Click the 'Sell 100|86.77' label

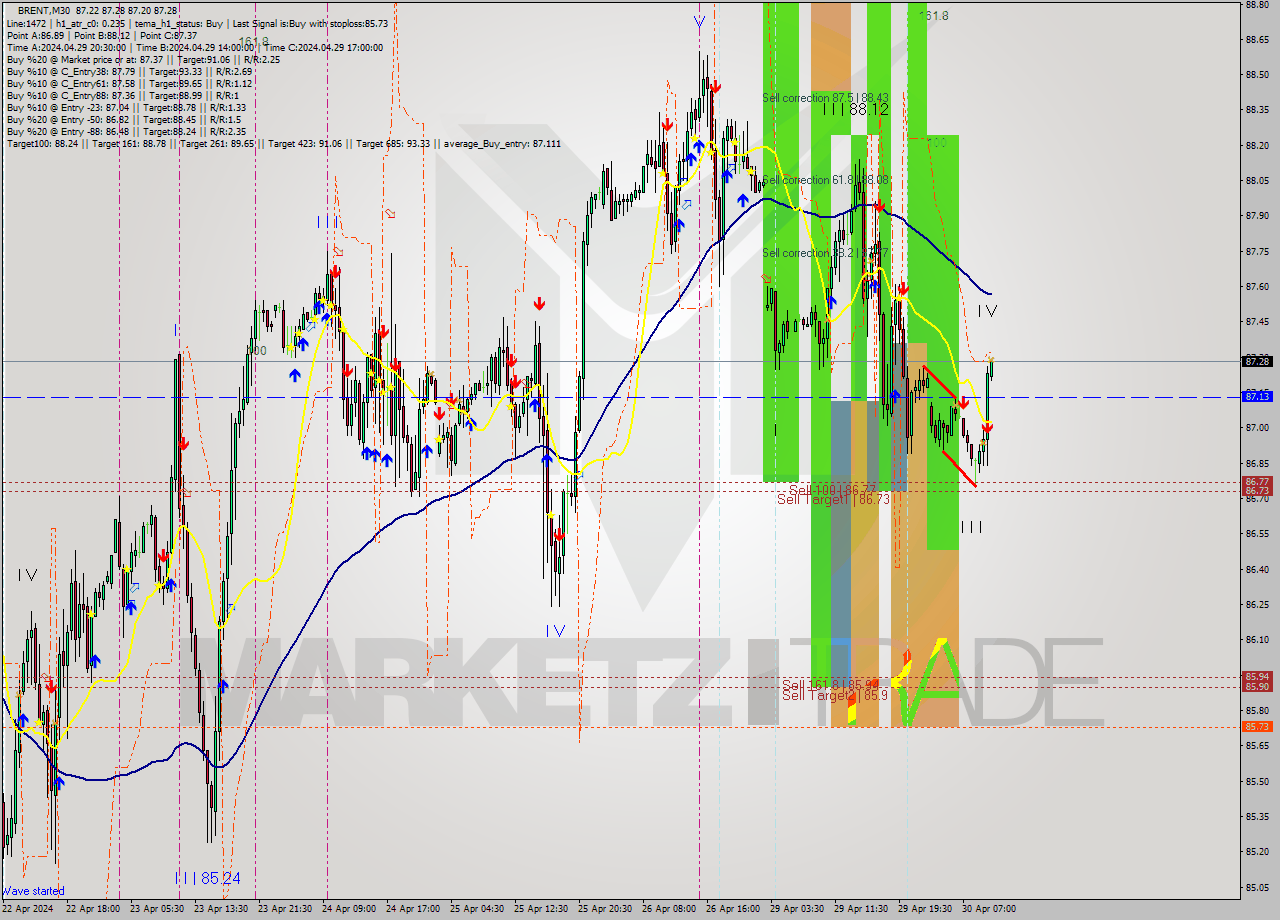click(832, 489)
